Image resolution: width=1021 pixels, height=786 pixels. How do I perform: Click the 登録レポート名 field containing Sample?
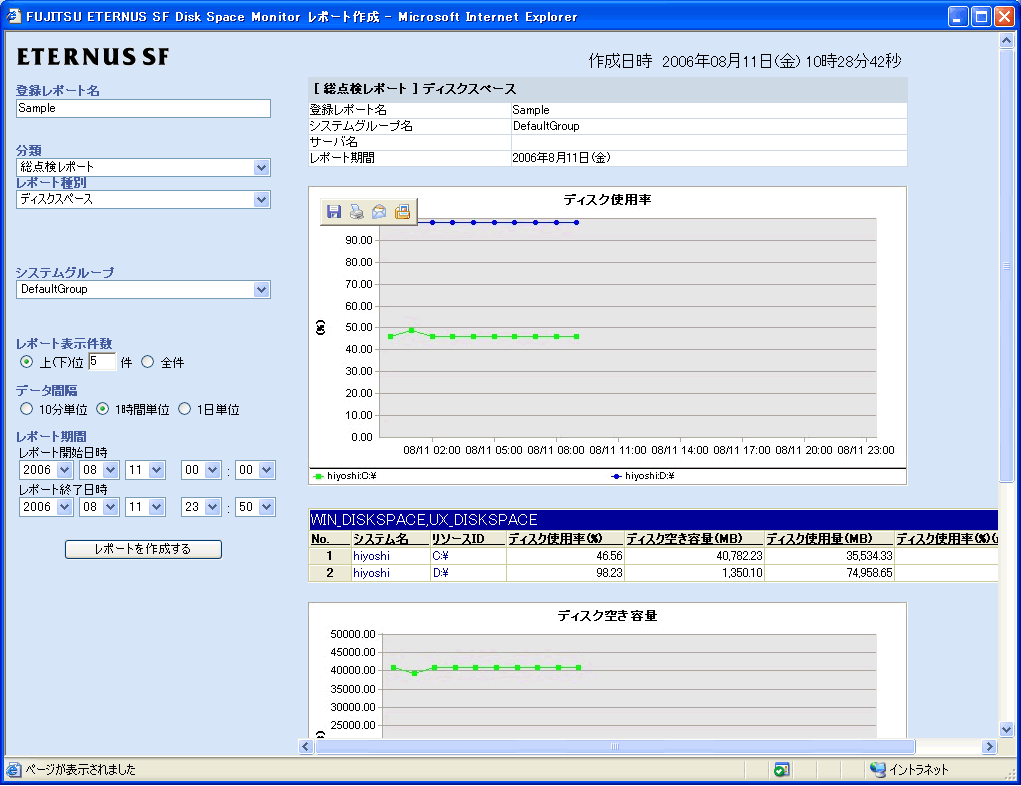point(143,109)
